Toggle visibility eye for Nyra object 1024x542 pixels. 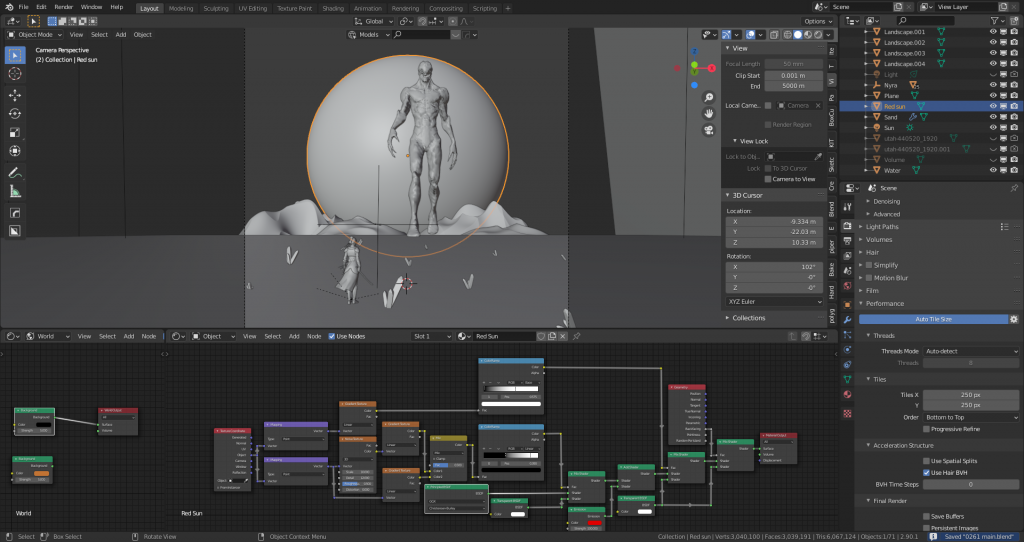point(993,85)
